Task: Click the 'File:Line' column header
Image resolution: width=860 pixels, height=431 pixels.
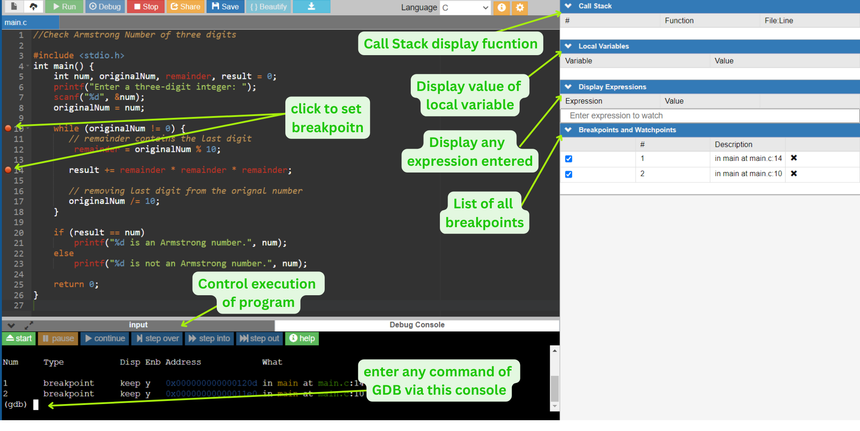Action: click(779, 20)
